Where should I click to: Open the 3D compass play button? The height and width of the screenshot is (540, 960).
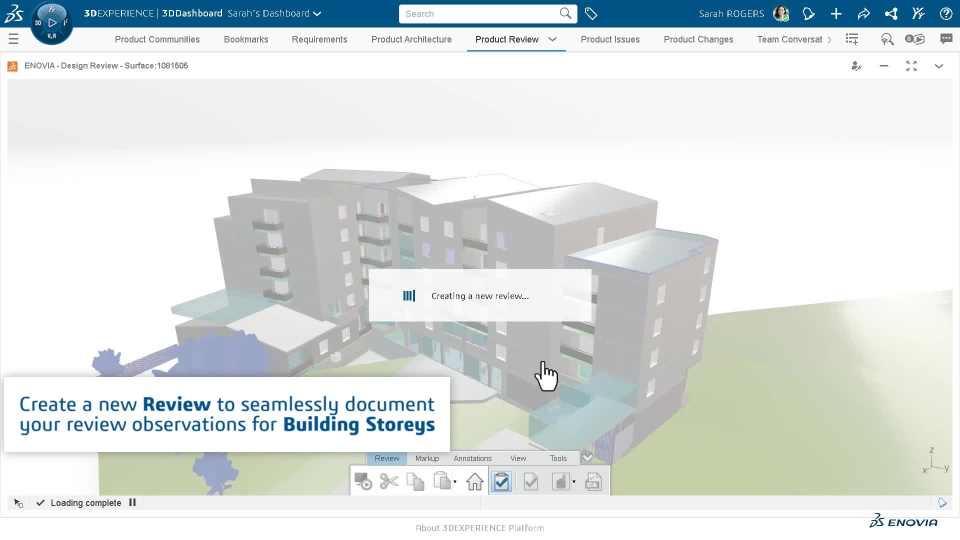52,23
